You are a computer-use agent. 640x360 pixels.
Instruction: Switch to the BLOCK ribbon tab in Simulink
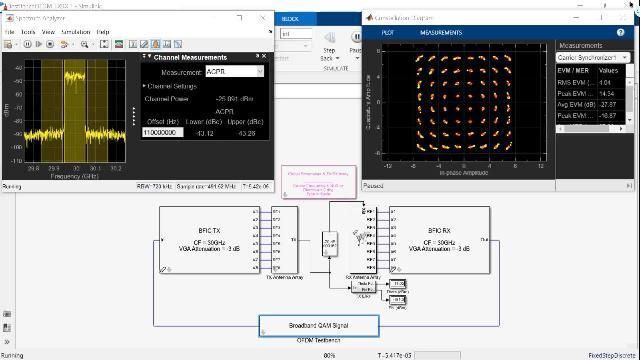tap(290, 19)
